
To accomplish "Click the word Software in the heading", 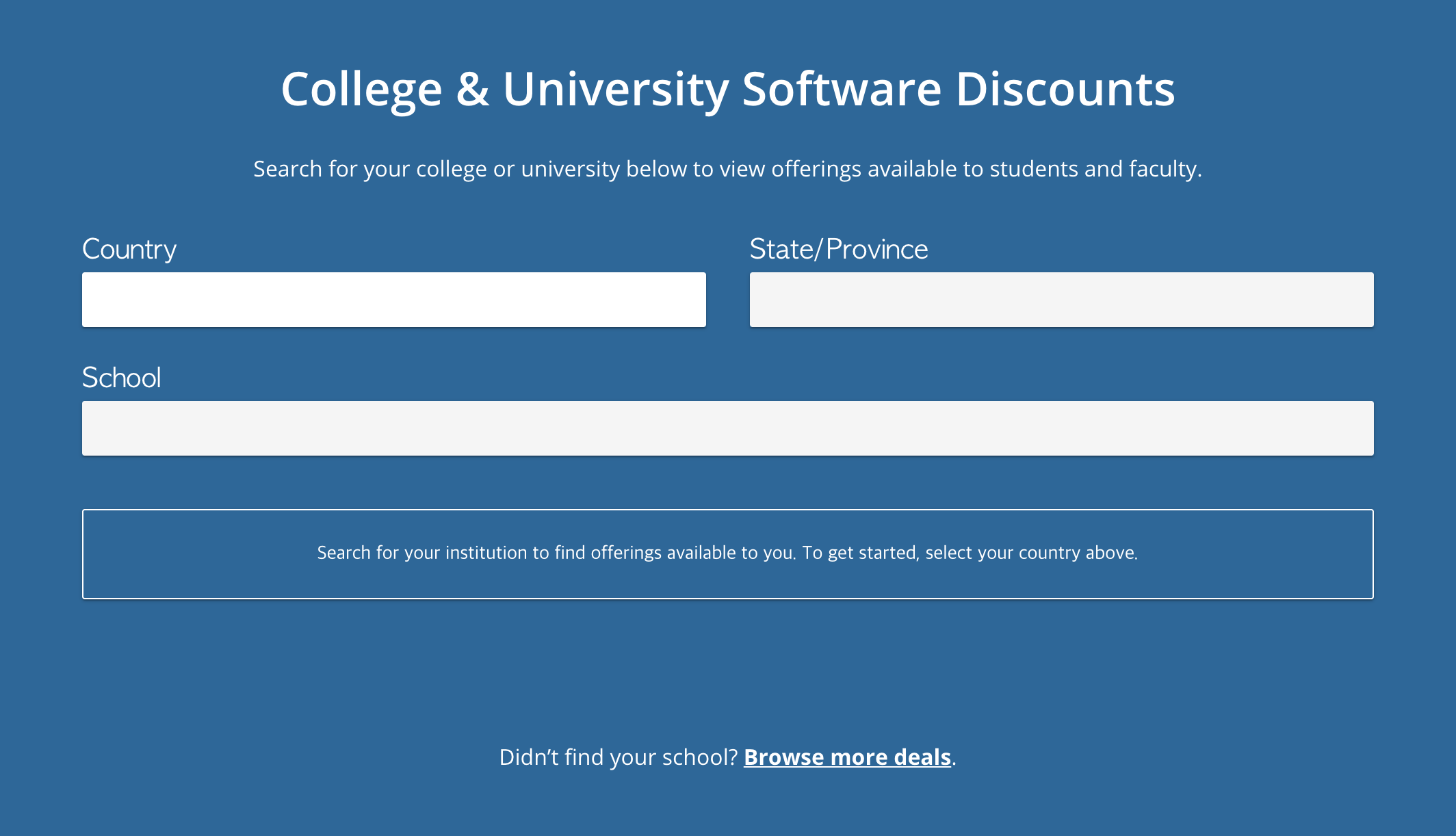I will [842, 90].
